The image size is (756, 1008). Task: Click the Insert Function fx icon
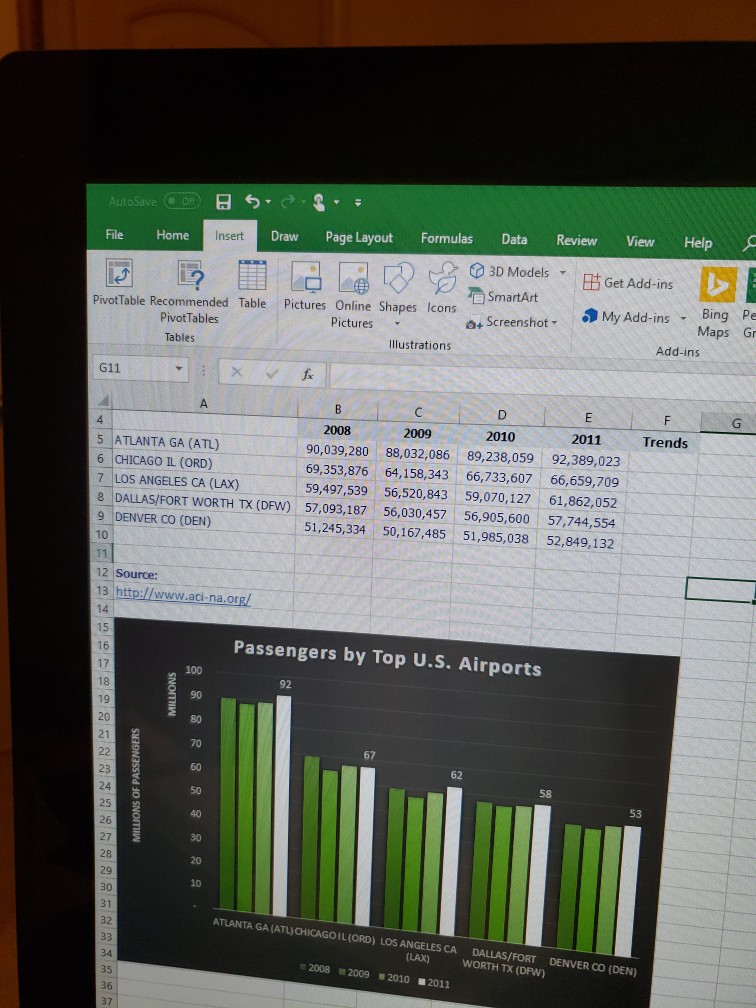coord(309,374)
